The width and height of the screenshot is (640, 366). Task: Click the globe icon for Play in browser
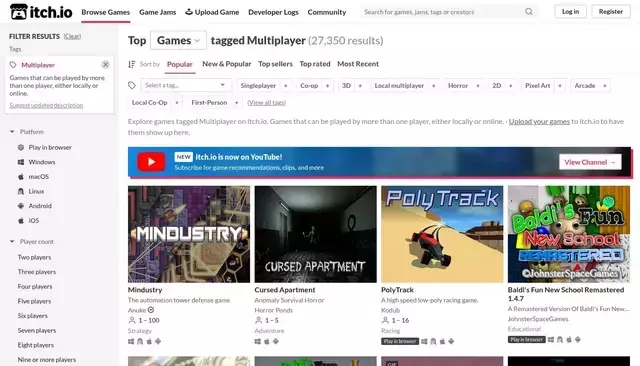point(21,147)
